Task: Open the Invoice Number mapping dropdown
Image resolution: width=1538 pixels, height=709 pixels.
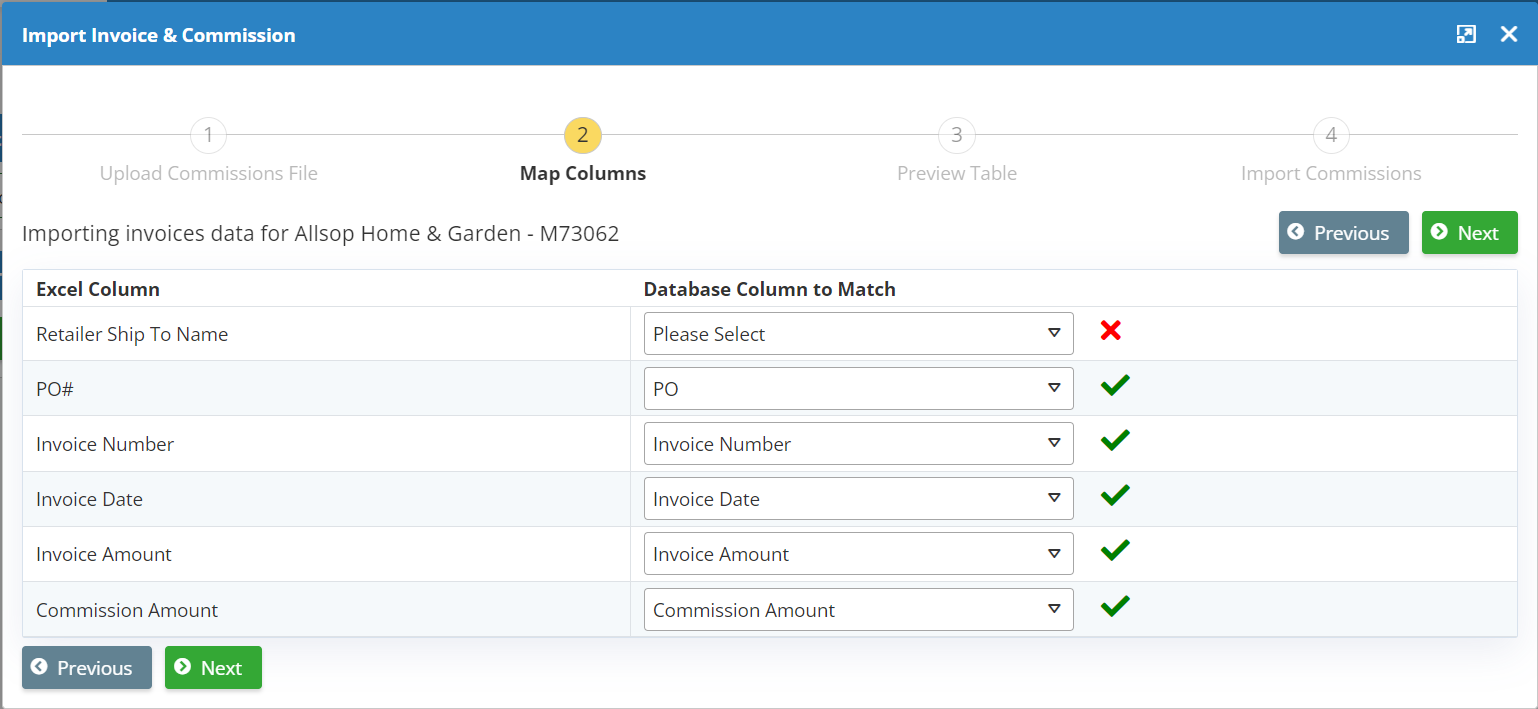Action: point(858,444)
